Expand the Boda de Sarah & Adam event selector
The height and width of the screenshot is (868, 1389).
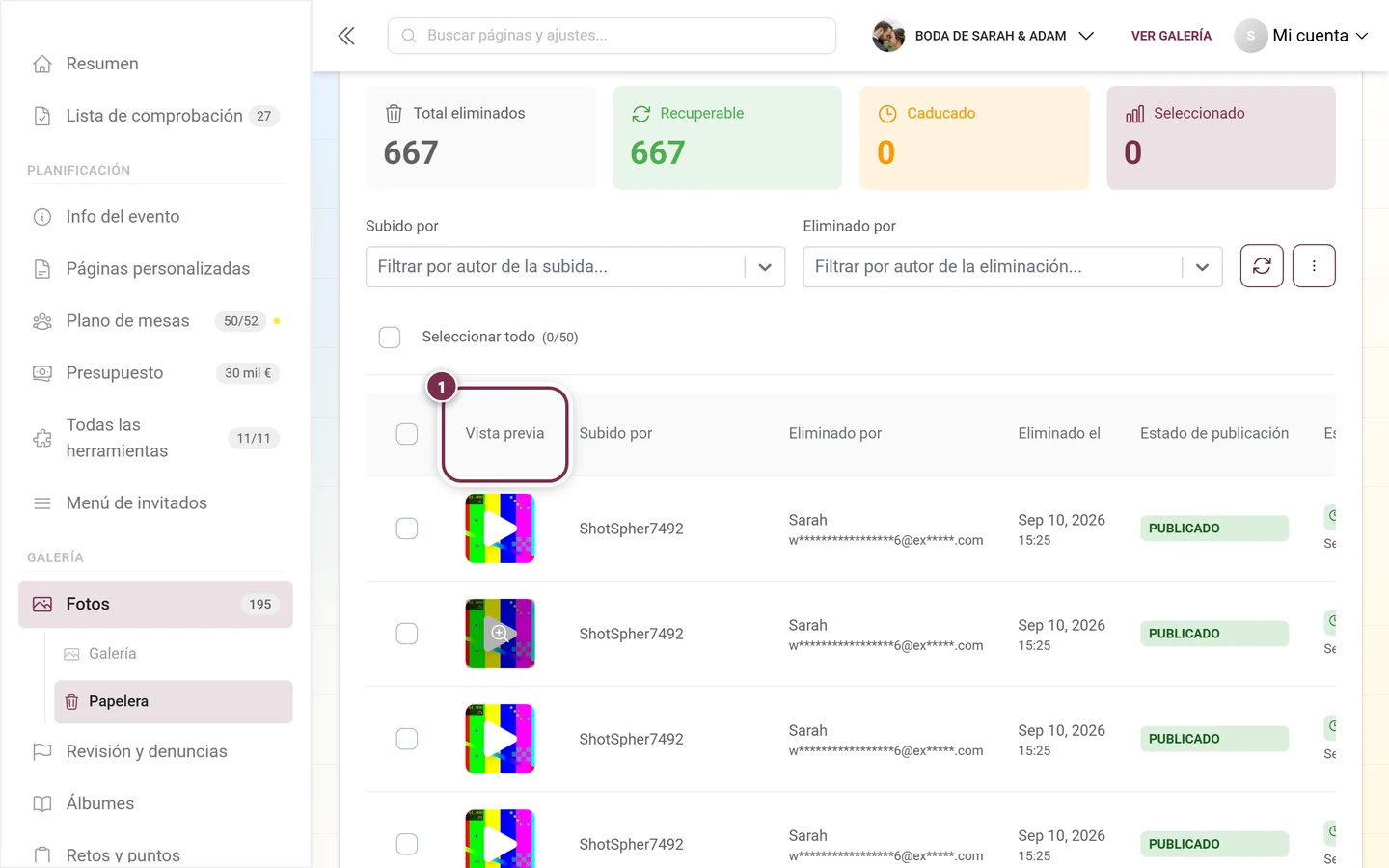point(983,36)
